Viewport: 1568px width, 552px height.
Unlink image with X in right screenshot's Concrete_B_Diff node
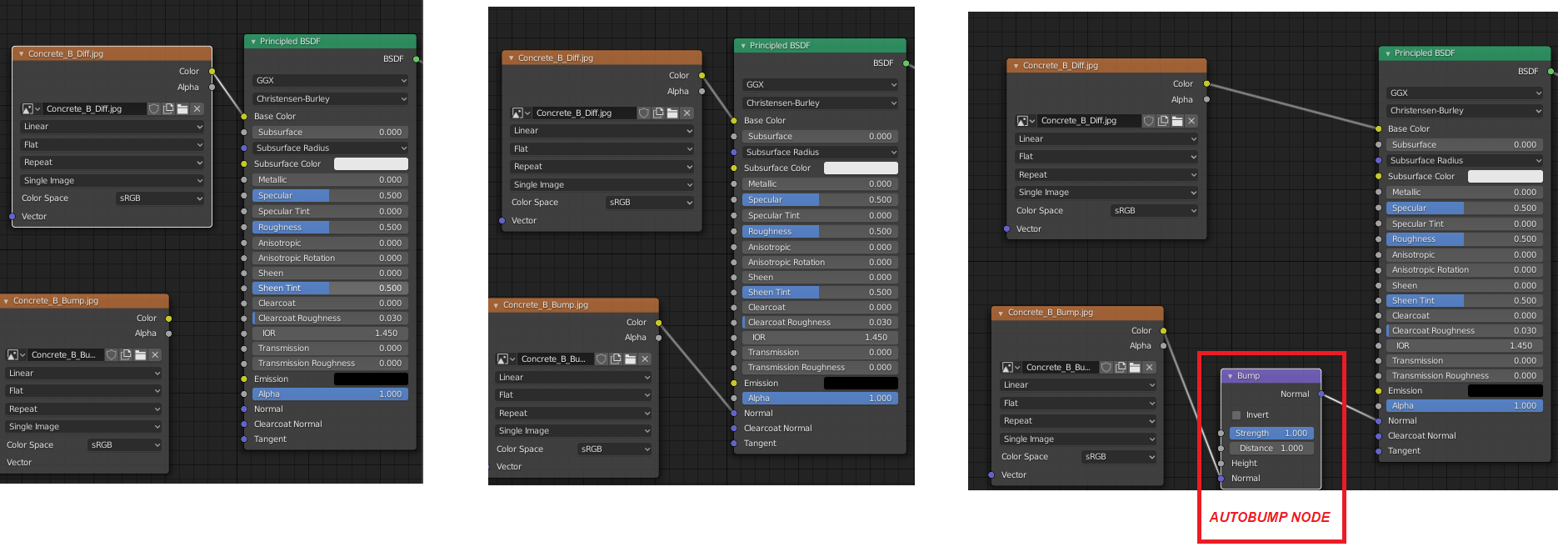click(1191, 121)
